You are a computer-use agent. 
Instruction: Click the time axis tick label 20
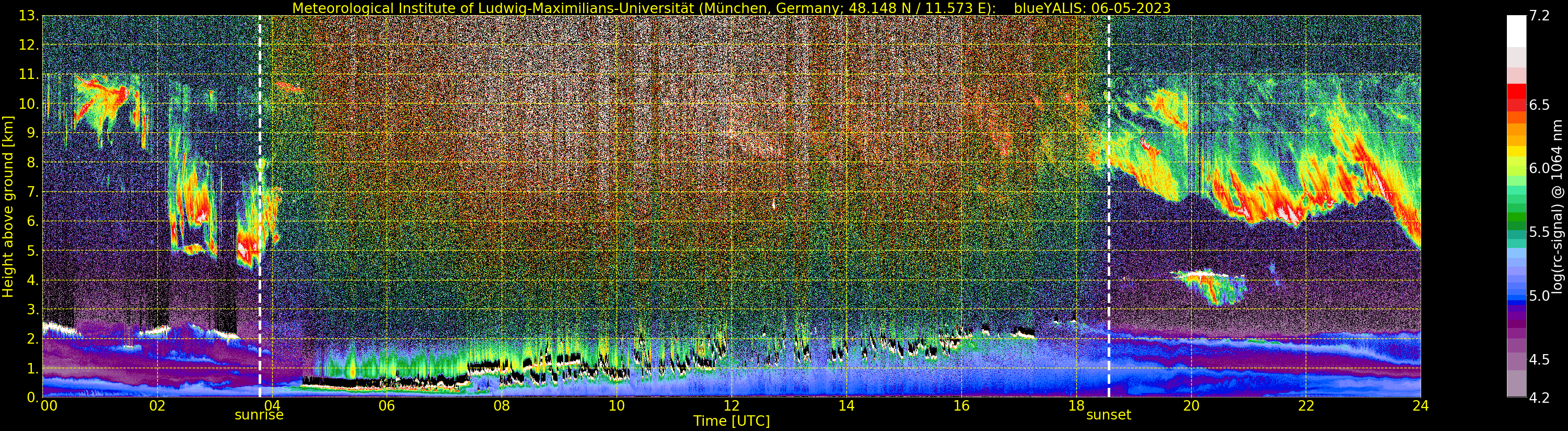(1191, 405)
